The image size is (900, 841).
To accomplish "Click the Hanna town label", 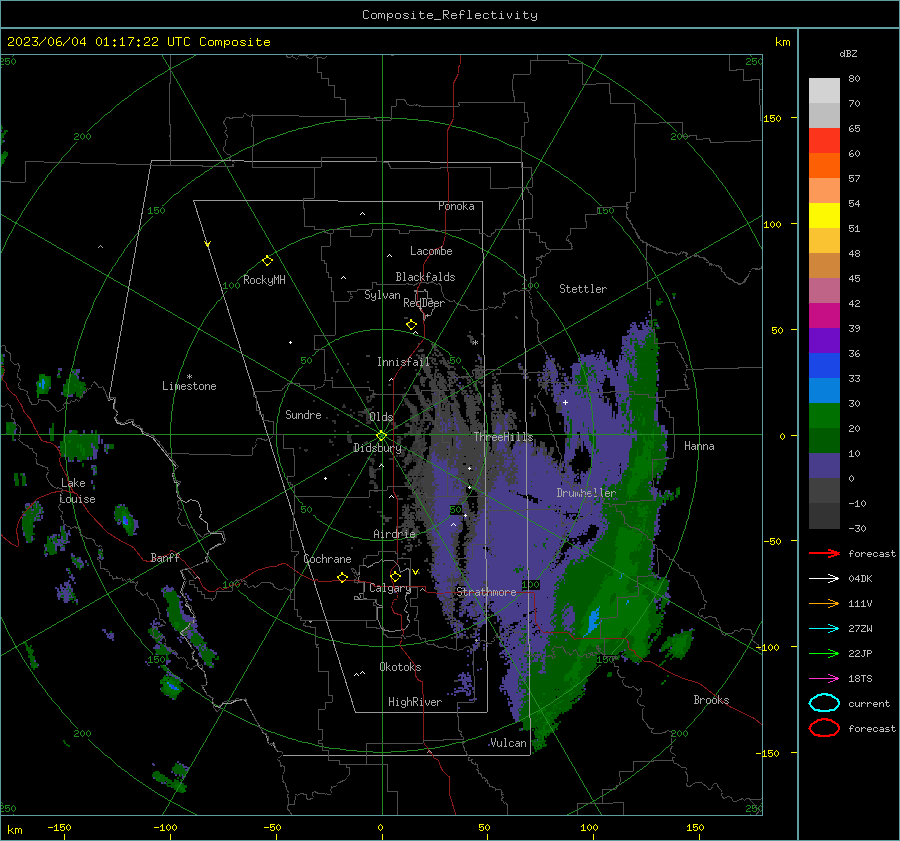I will click(x=699, y=446).
